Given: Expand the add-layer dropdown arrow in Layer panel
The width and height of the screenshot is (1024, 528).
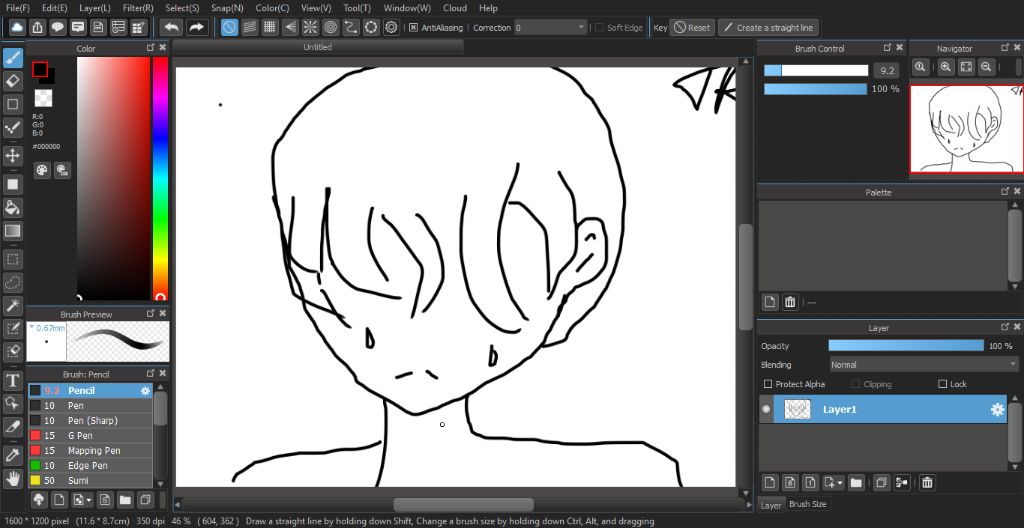Looking at the screenshot, I should (840, 483).
